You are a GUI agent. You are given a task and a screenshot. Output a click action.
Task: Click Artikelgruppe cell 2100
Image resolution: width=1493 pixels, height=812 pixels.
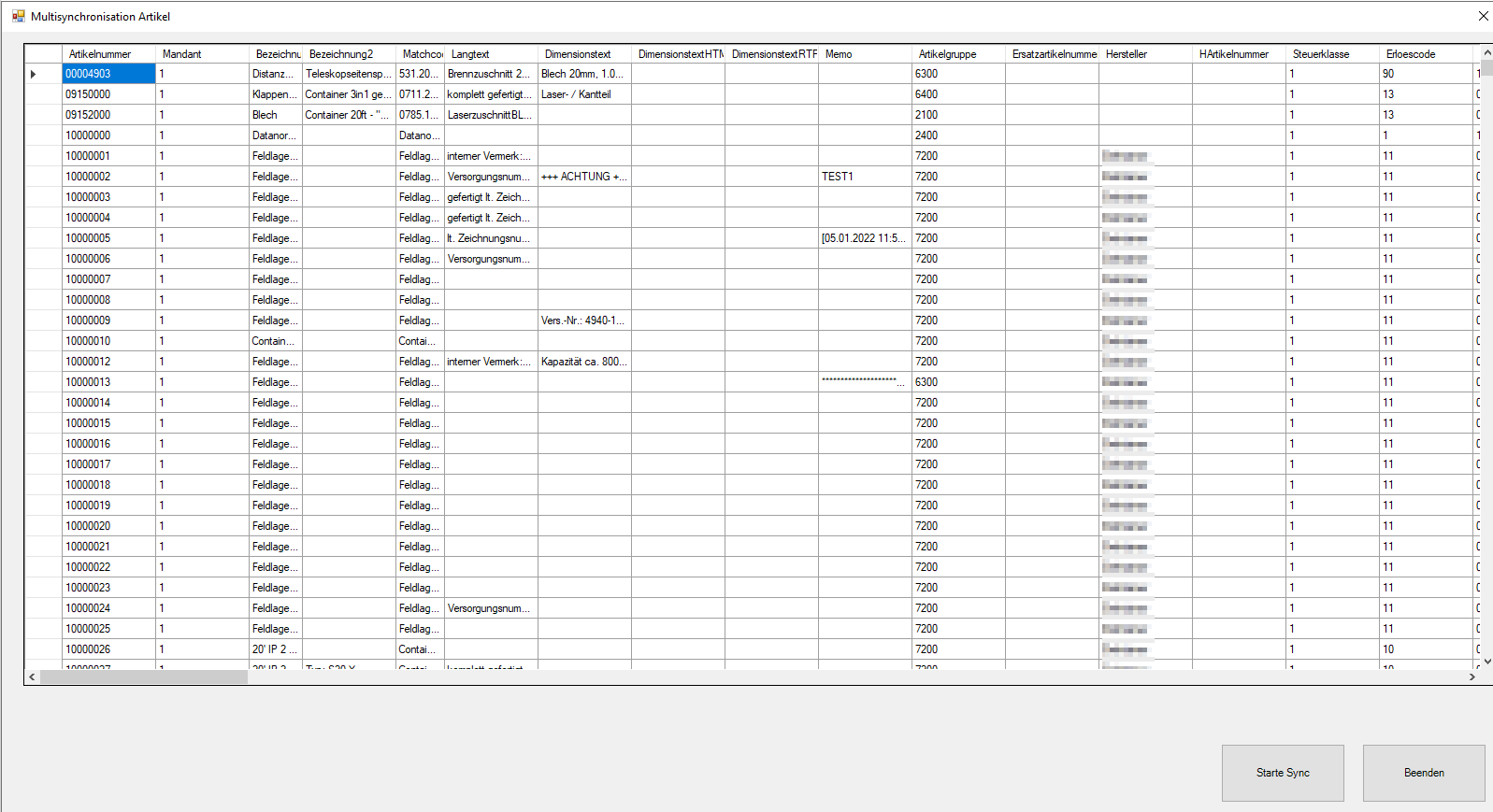958,115
